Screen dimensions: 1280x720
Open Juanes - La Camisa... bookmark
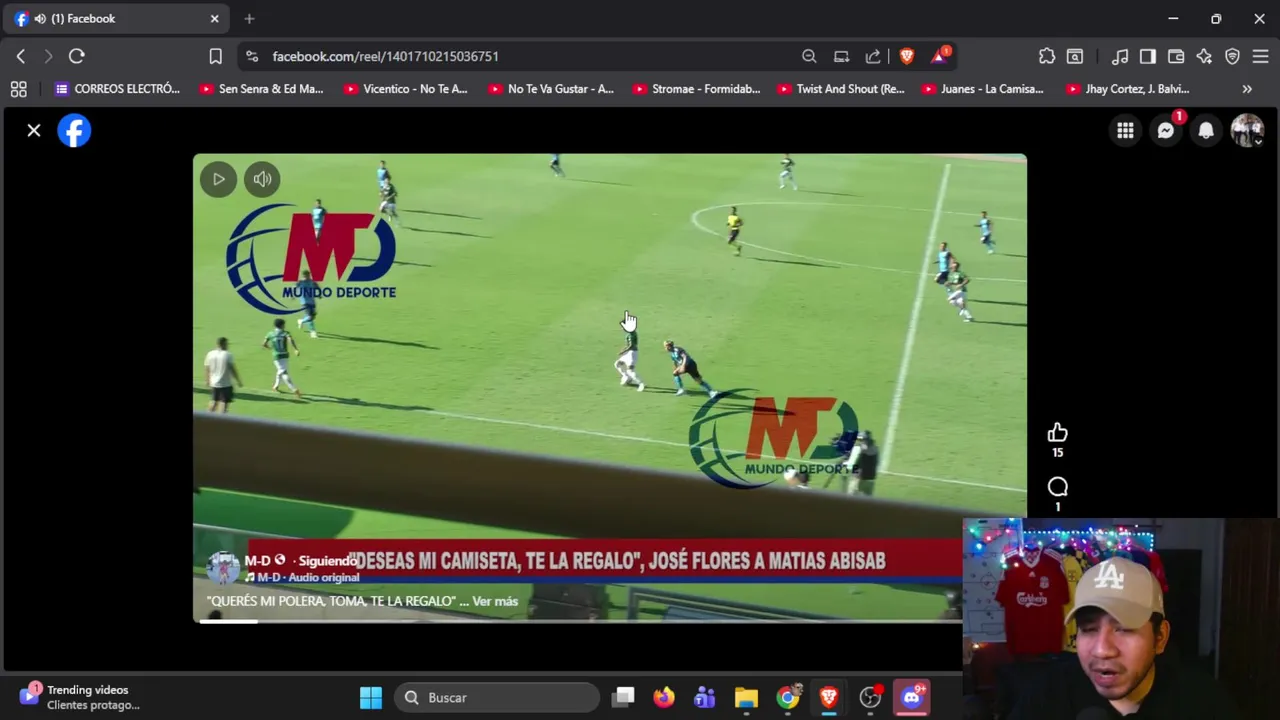click(982, 89)
